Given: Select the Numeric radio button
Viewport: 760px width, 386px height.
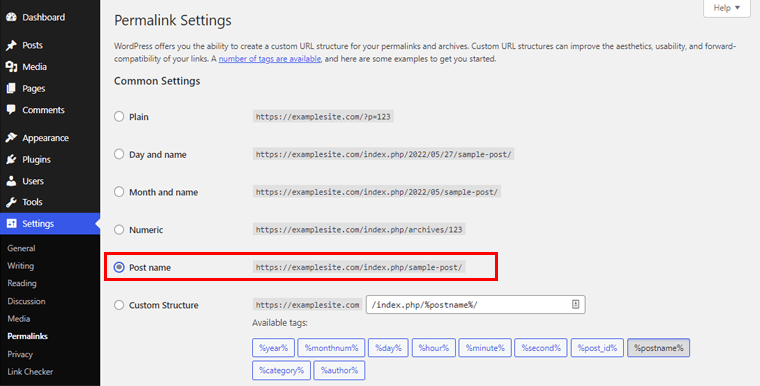Looking at the screenshot, I should 119,229.
